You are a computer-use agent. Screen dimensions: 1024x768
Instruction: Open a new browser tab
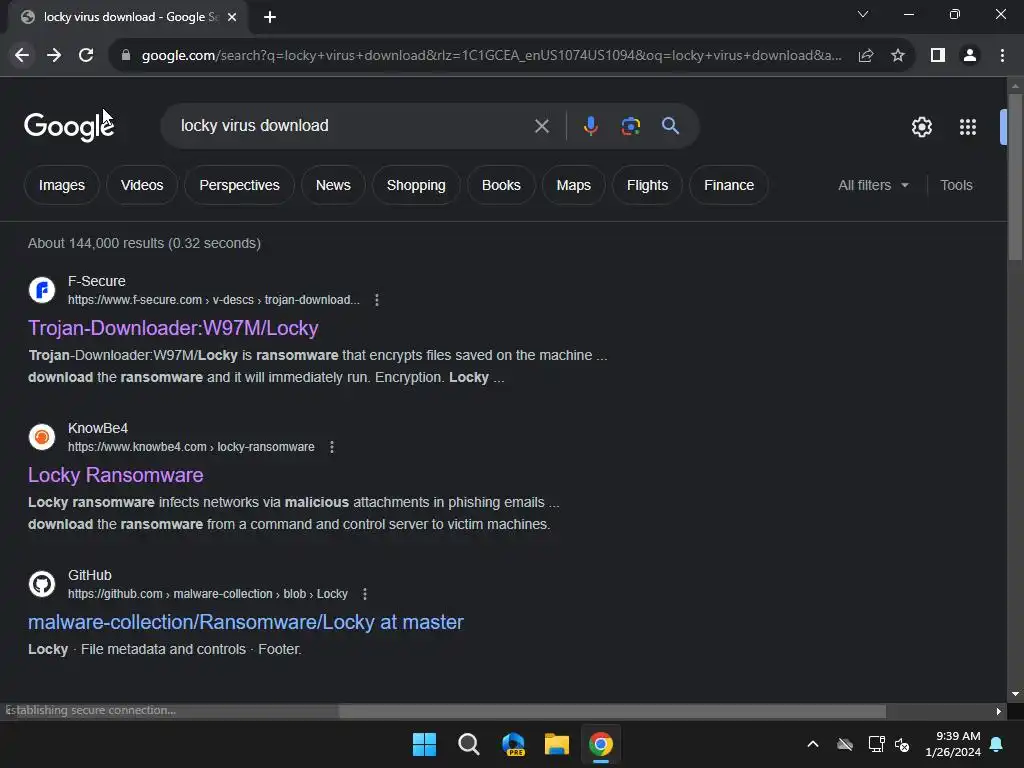point(270,17)
